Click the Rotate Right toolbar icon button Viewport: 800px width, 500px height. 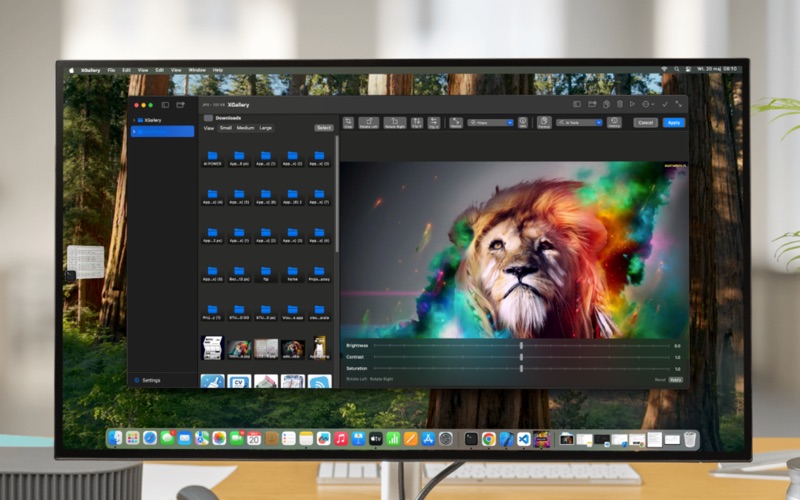point(395,122)
